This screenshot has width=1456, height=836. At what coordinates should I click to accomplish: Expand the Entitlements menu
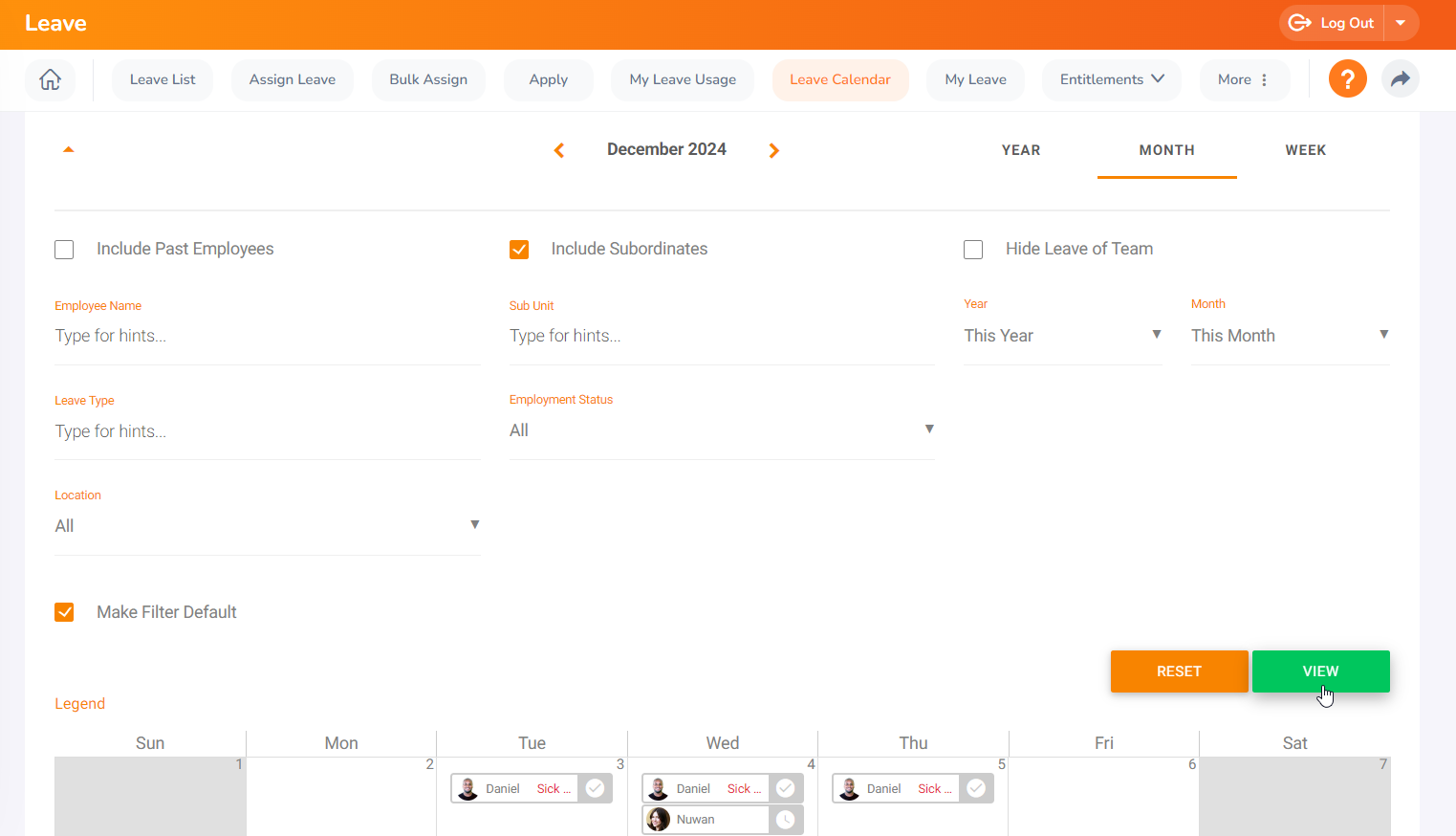(1112, 79)
